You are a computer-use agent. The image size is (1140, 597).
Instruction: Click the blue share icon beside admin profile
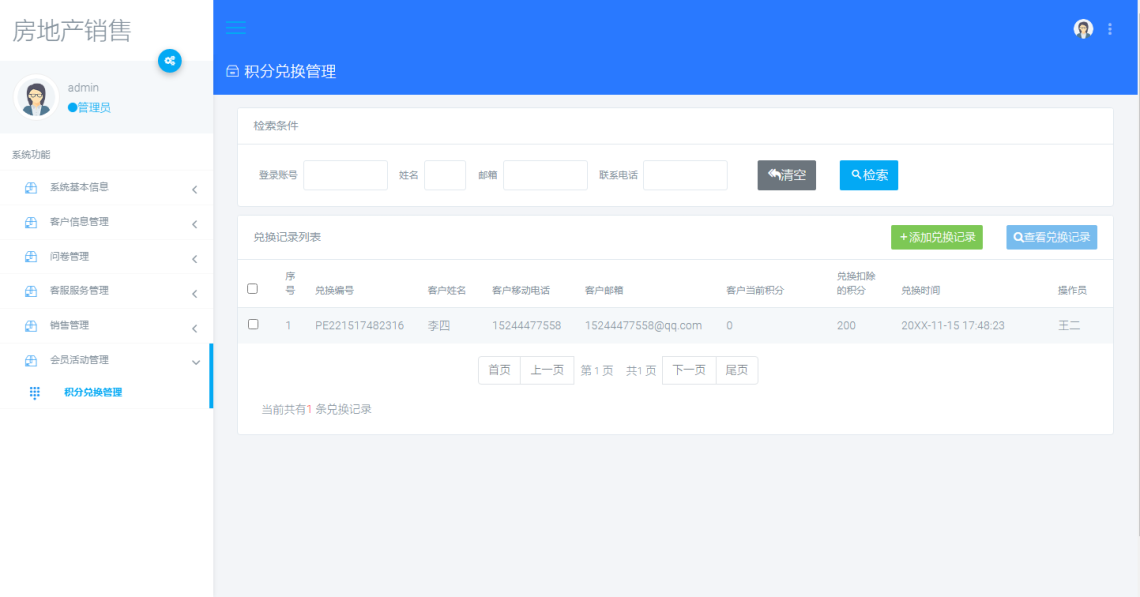pos(170,61)
